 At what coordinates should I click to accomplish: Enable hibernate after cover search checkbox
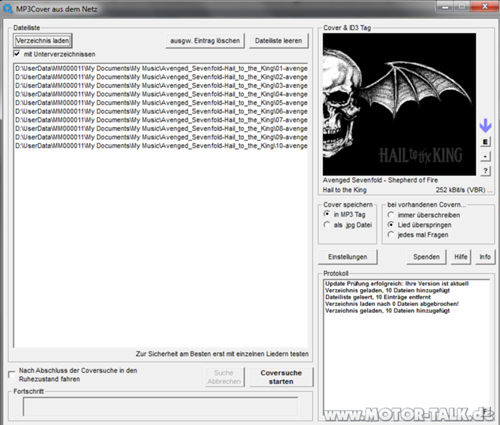(x=12, y=374)
